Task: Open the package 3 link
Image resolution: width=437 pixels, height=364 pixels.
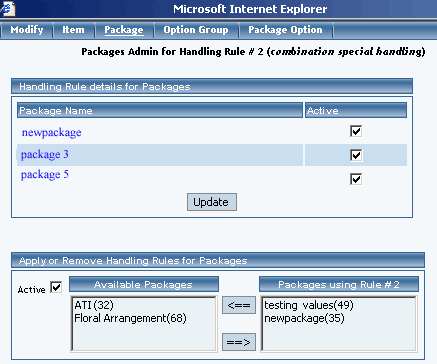Action: [x=44, y=154]
